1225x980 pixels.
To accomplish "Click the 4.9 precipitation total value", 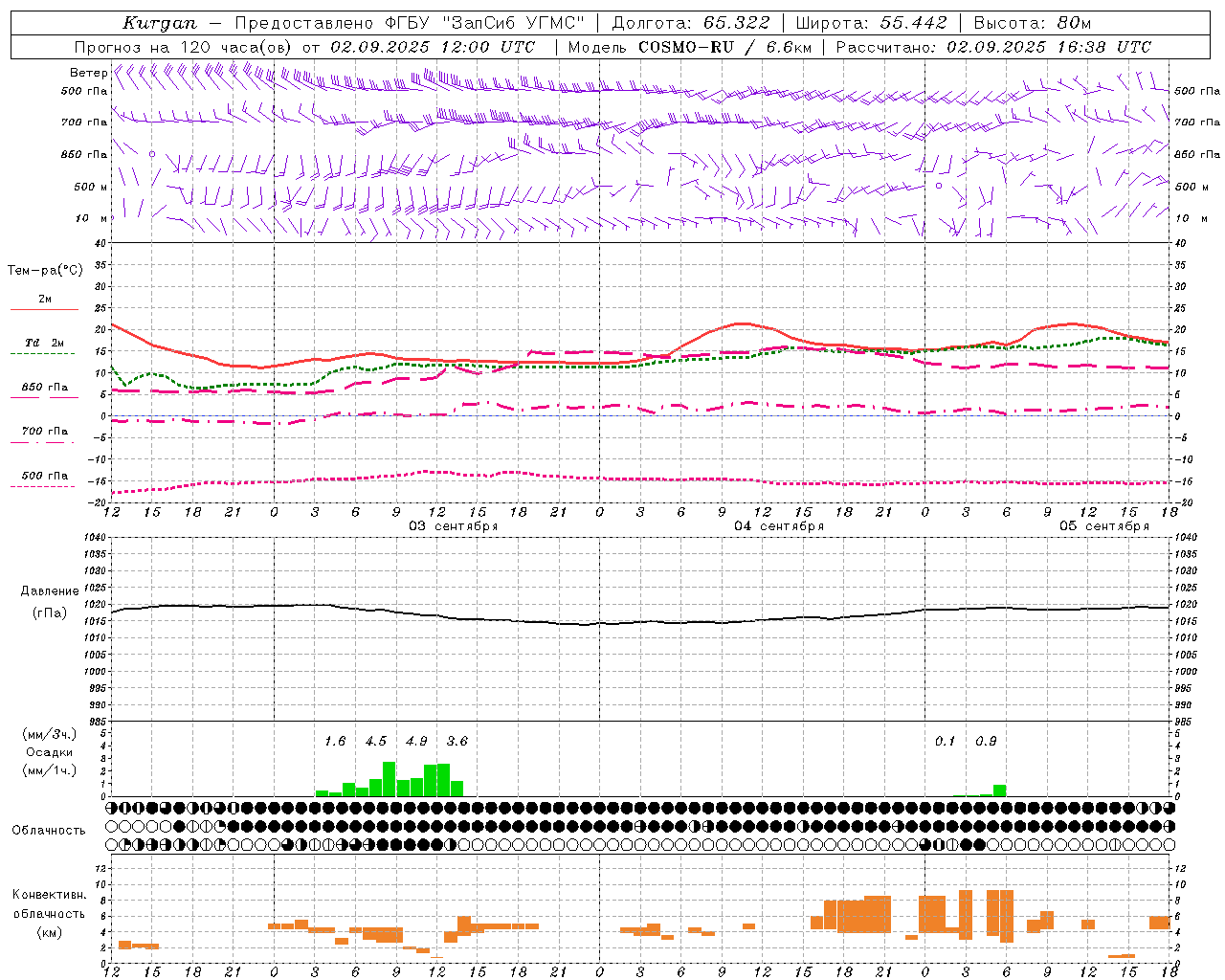I will (416, 741).
